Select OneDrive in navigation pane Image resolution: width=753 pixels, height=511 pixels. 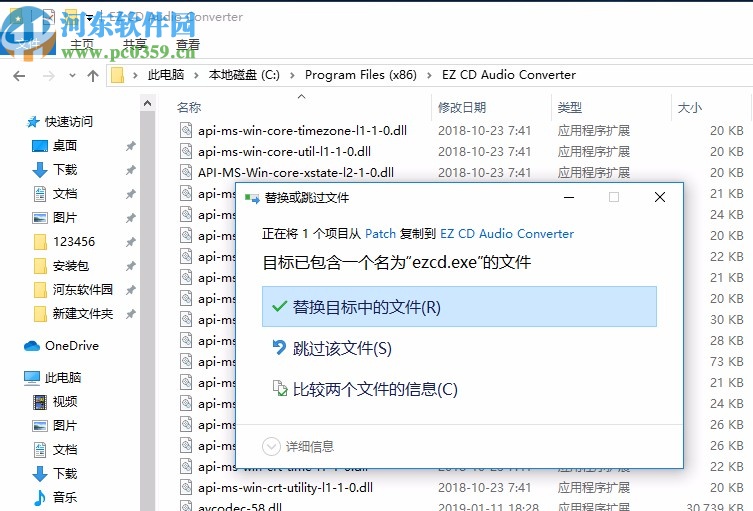click(72, 346)
